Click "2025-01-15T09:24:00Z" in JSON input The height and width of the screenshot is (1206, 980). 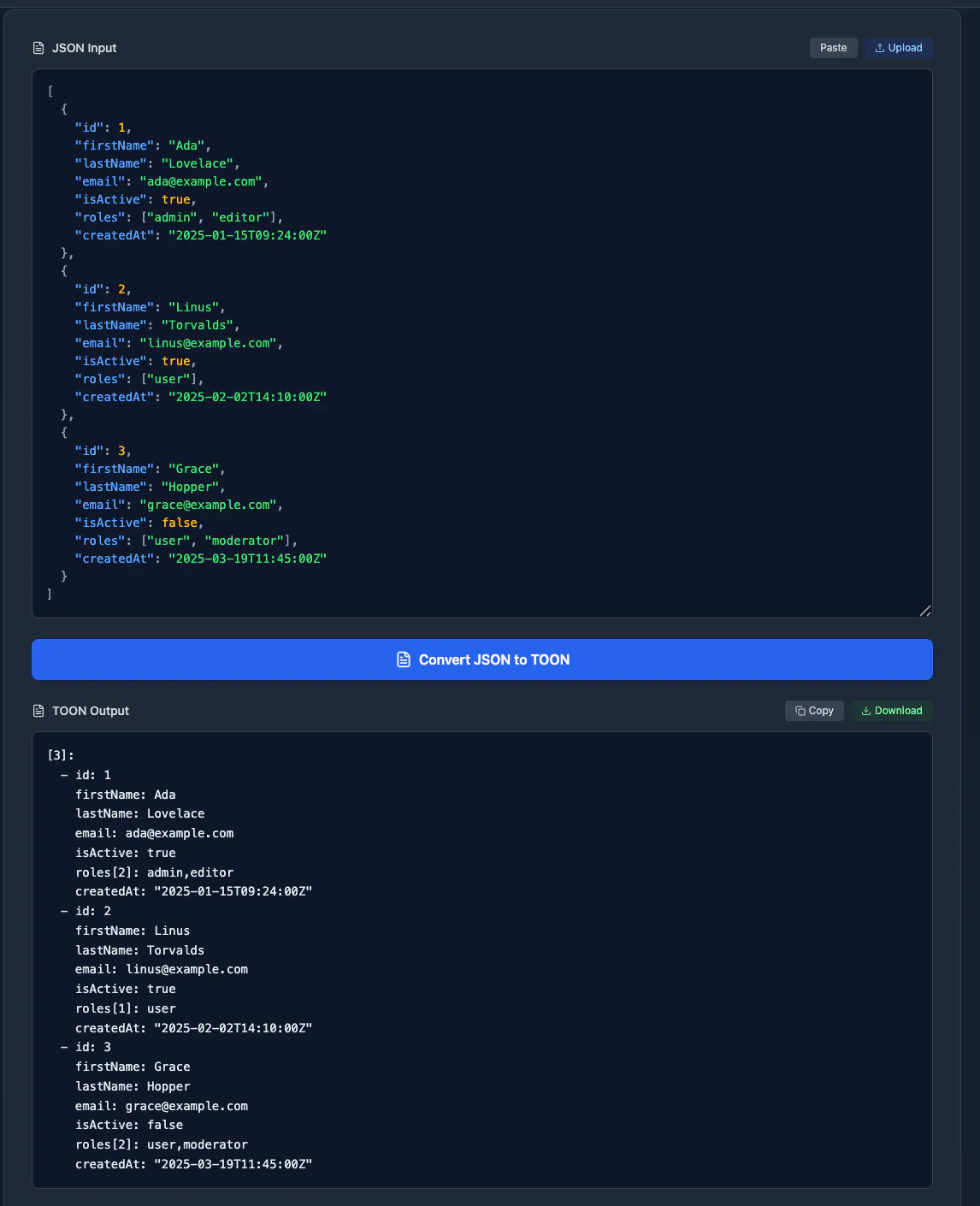247,235
